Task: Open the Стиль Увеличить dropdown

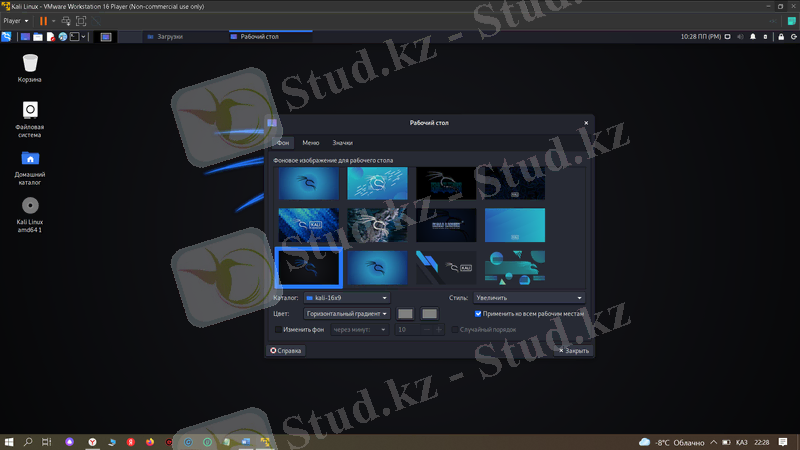Action: (529, 297)
